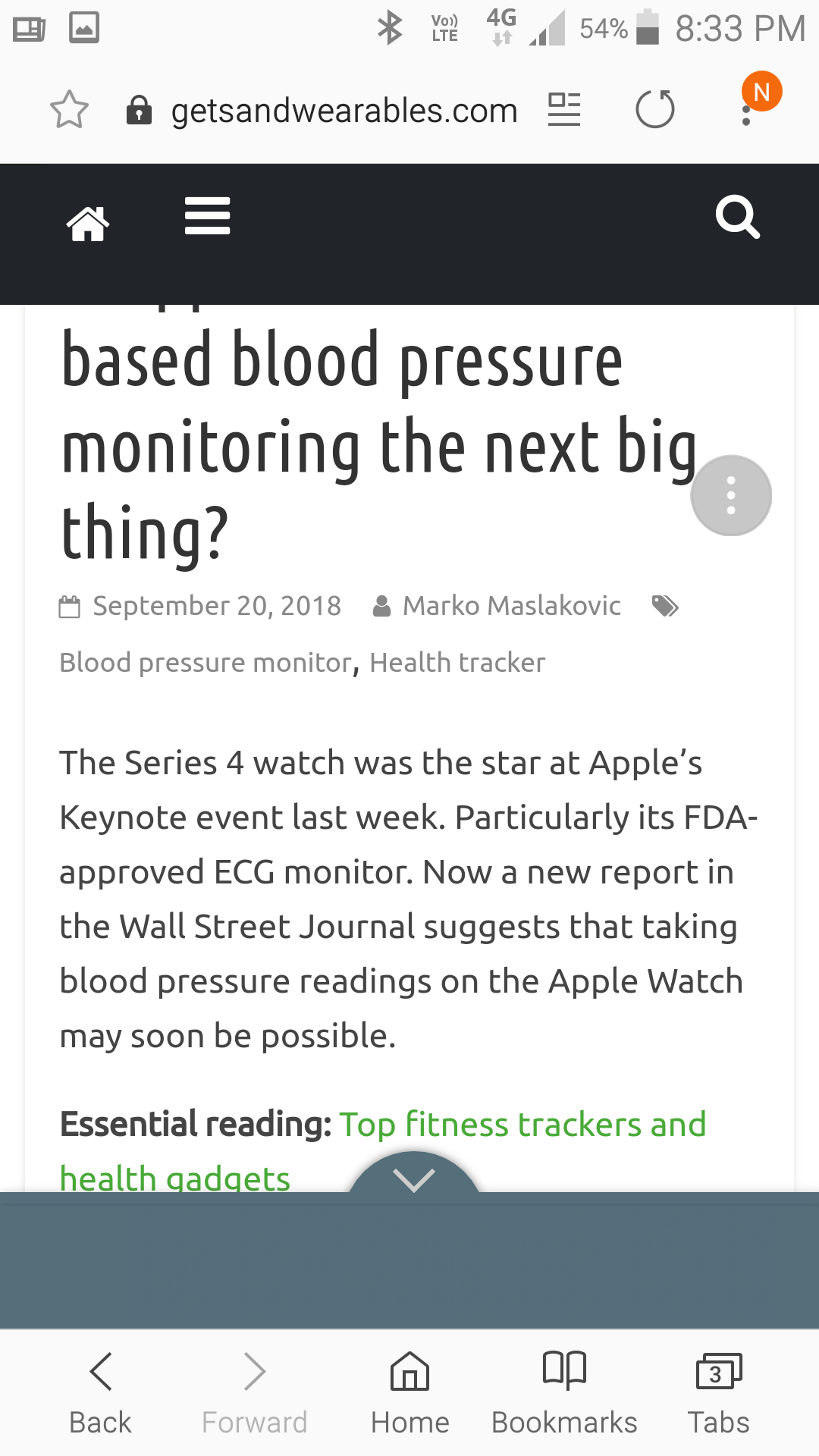Tap the lock icon beside the URL

coord(139,111)
